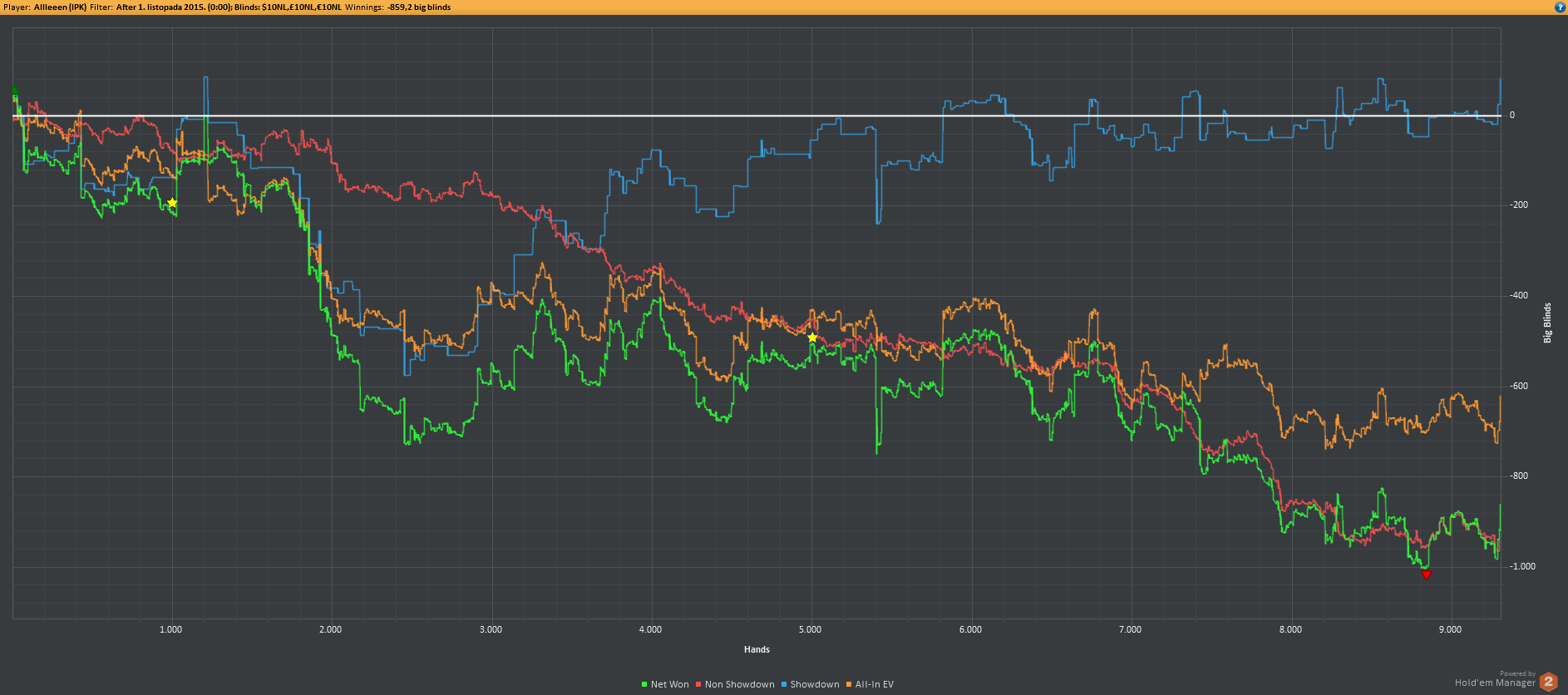Click the "3.000" x-axis tick label
The height and width of the screenshot is (695, 1568).
pos(491,629)
